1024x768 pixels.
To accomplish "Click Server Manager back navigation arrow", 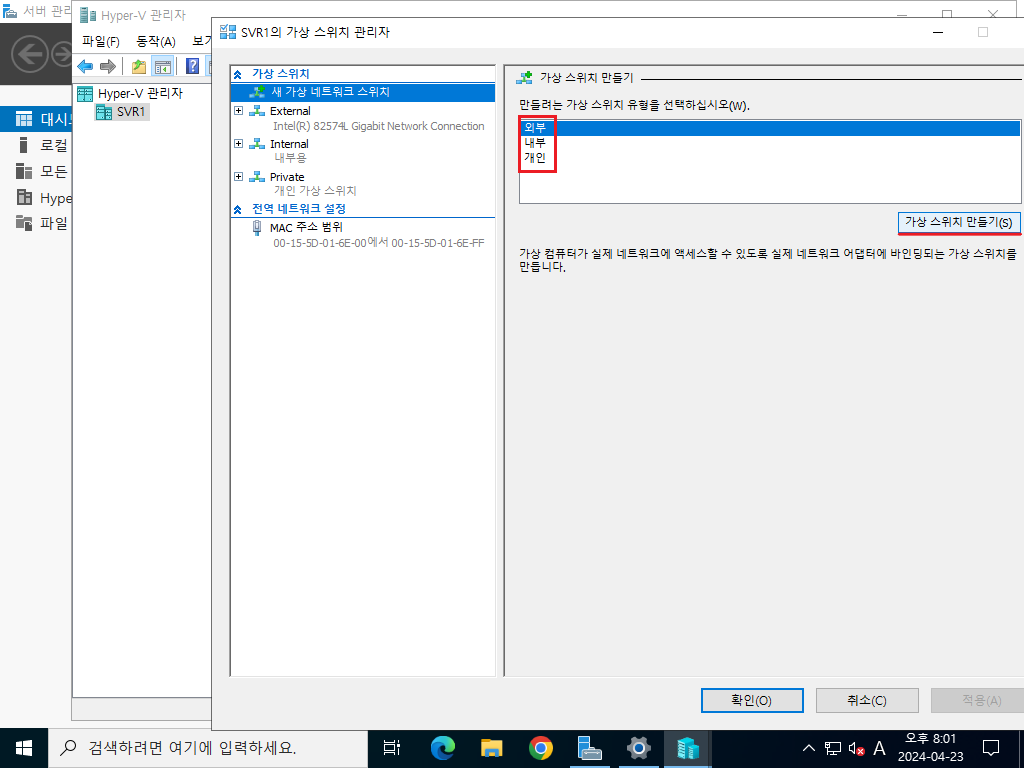I will tap(30, 54).
